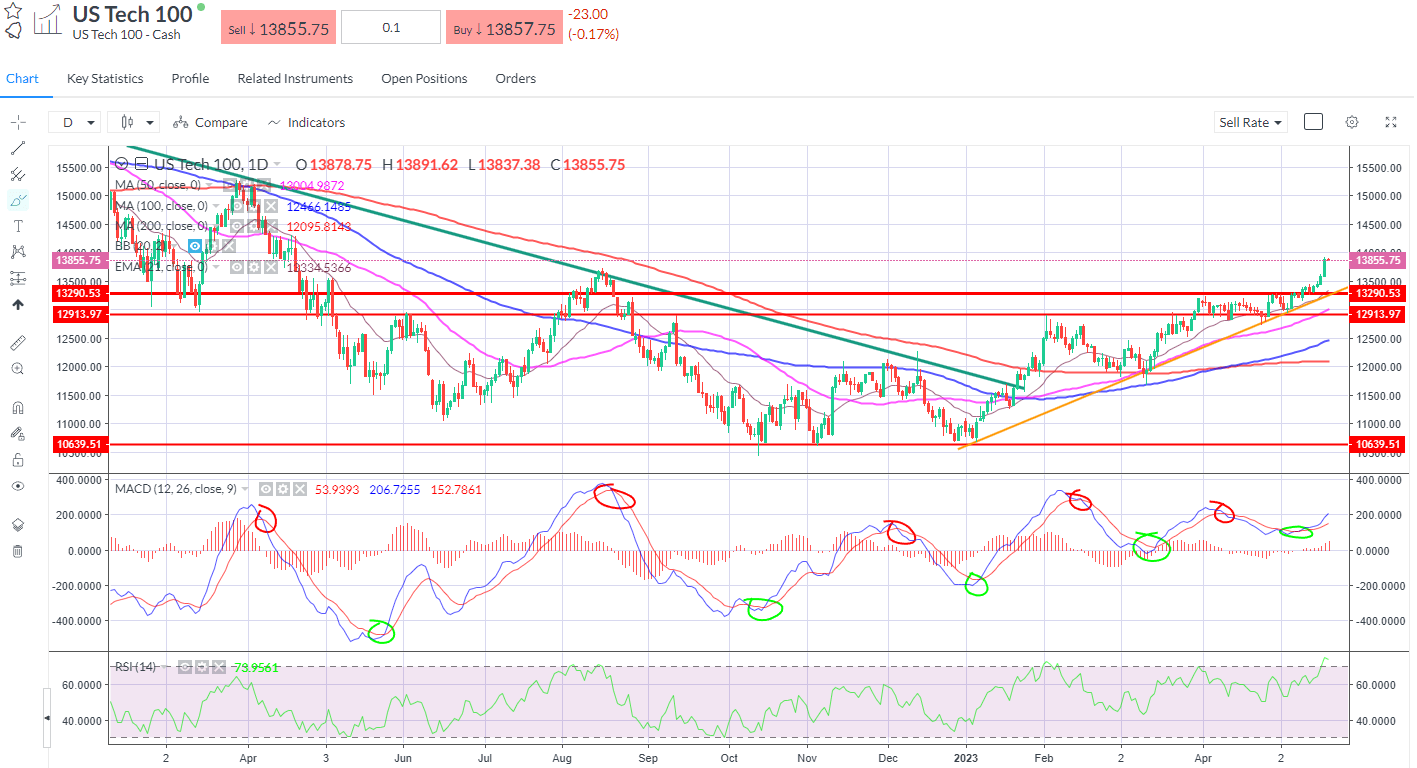Image resolution: width=1417 pixels, height=768 pixels.
Task: Click the Sell 13855.75 button
Action: tap(278, 28)
